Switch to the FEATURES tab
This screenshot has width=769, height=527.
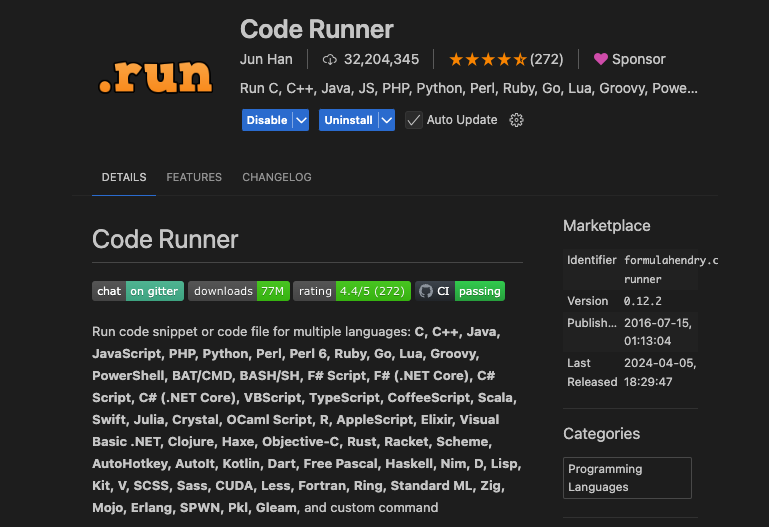click(x=194, y=177)
